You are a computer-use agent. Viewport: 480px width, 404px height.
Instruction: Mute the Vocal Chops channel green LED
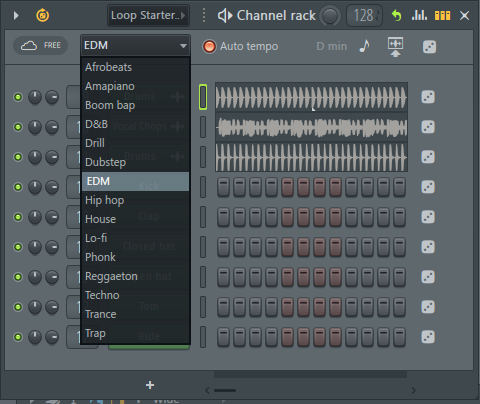coord(18,127)
